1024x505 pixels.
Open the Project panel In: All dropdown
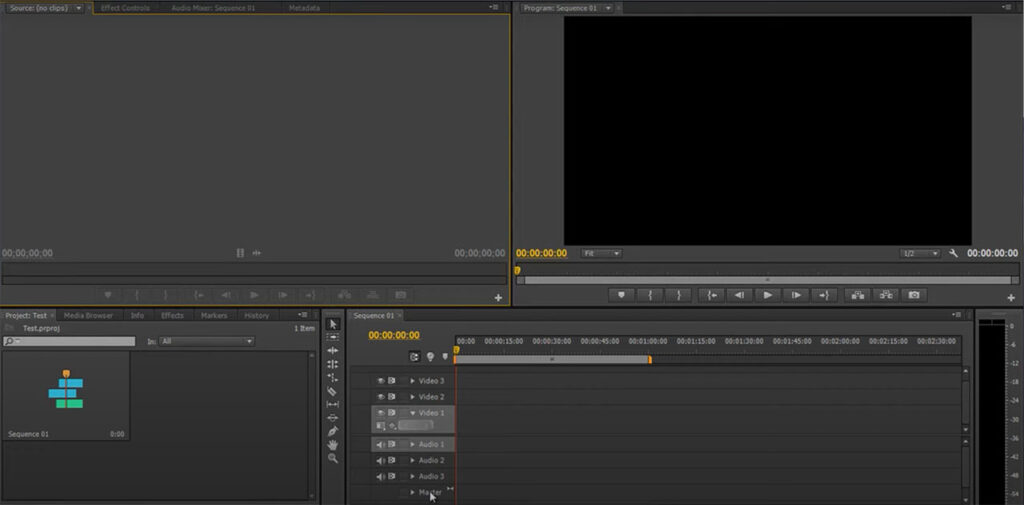(x=207, y=342)
